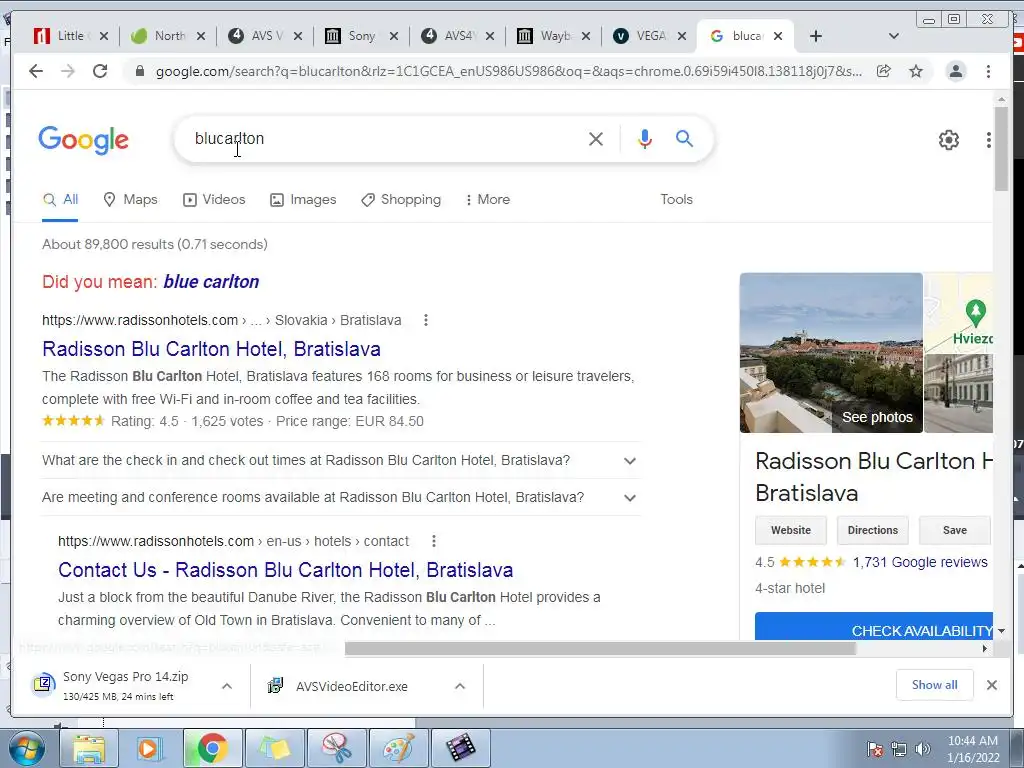Click the hotel Save button
Image resolution: width=1024 pixels, height=768 pixels.
point(955,530)
